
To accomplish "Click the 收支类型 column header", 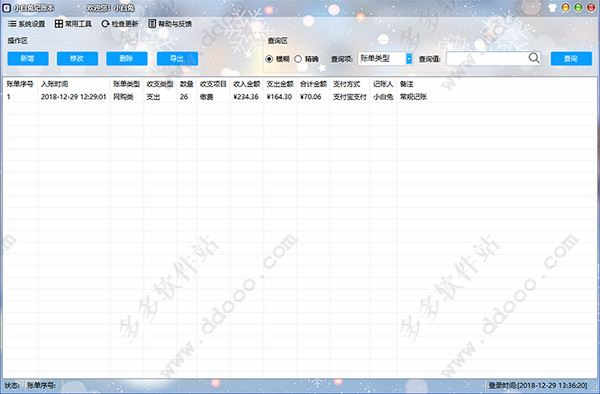I will coord(160,84).
